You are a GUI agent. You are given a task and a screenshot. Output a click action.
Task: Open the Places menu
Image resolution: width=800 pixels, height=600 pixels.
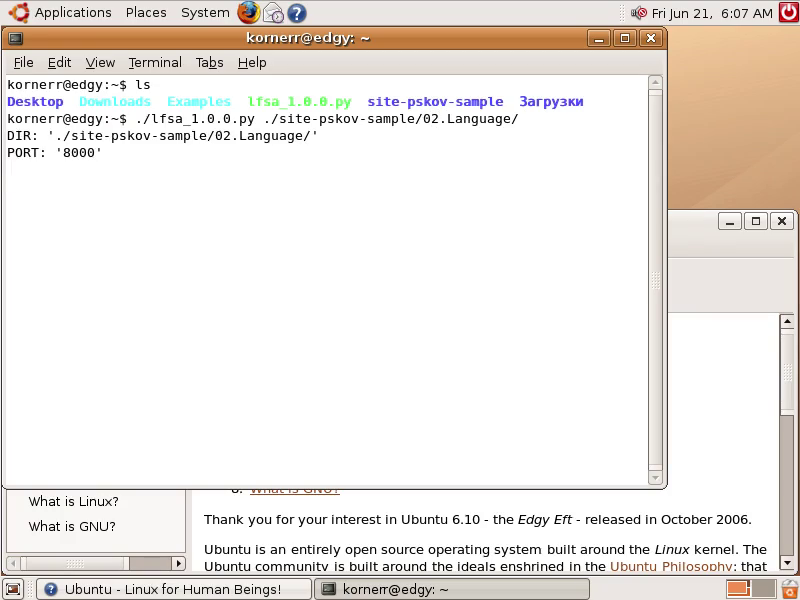[x=146, y=13]
